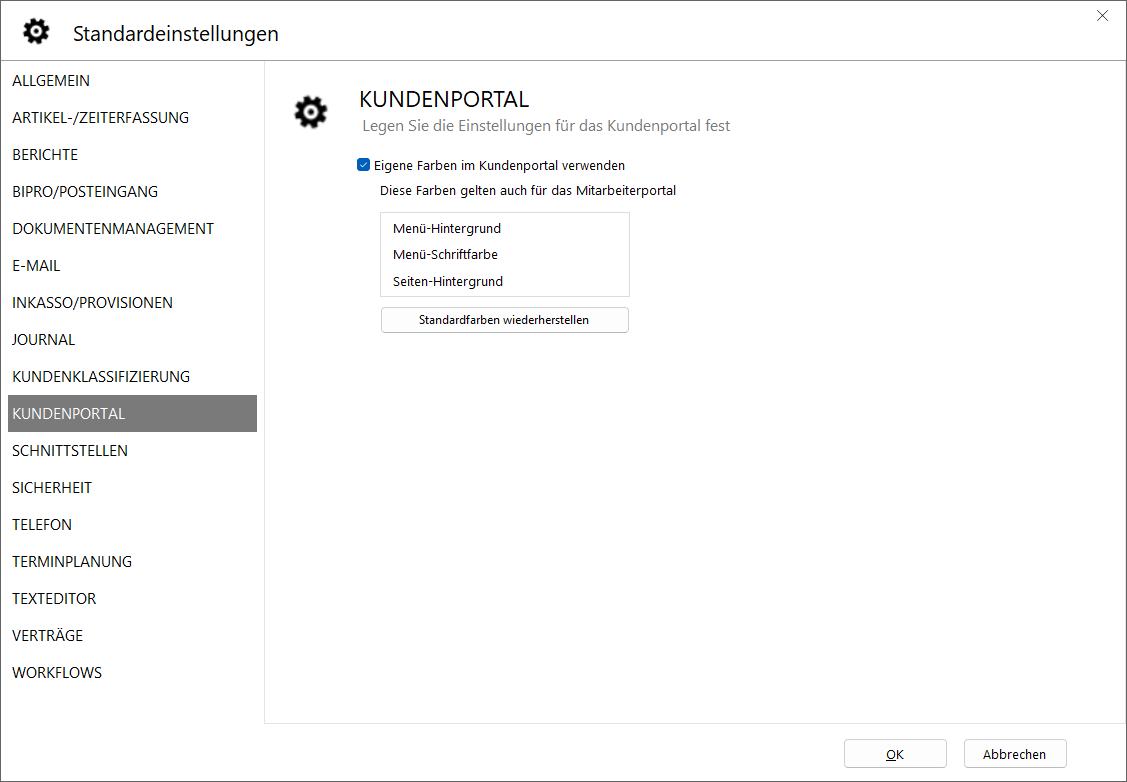Click the gear icon next to KUNDENPORTAL heading
This screenshot has height=782, width=1127.
pos(310,112)
